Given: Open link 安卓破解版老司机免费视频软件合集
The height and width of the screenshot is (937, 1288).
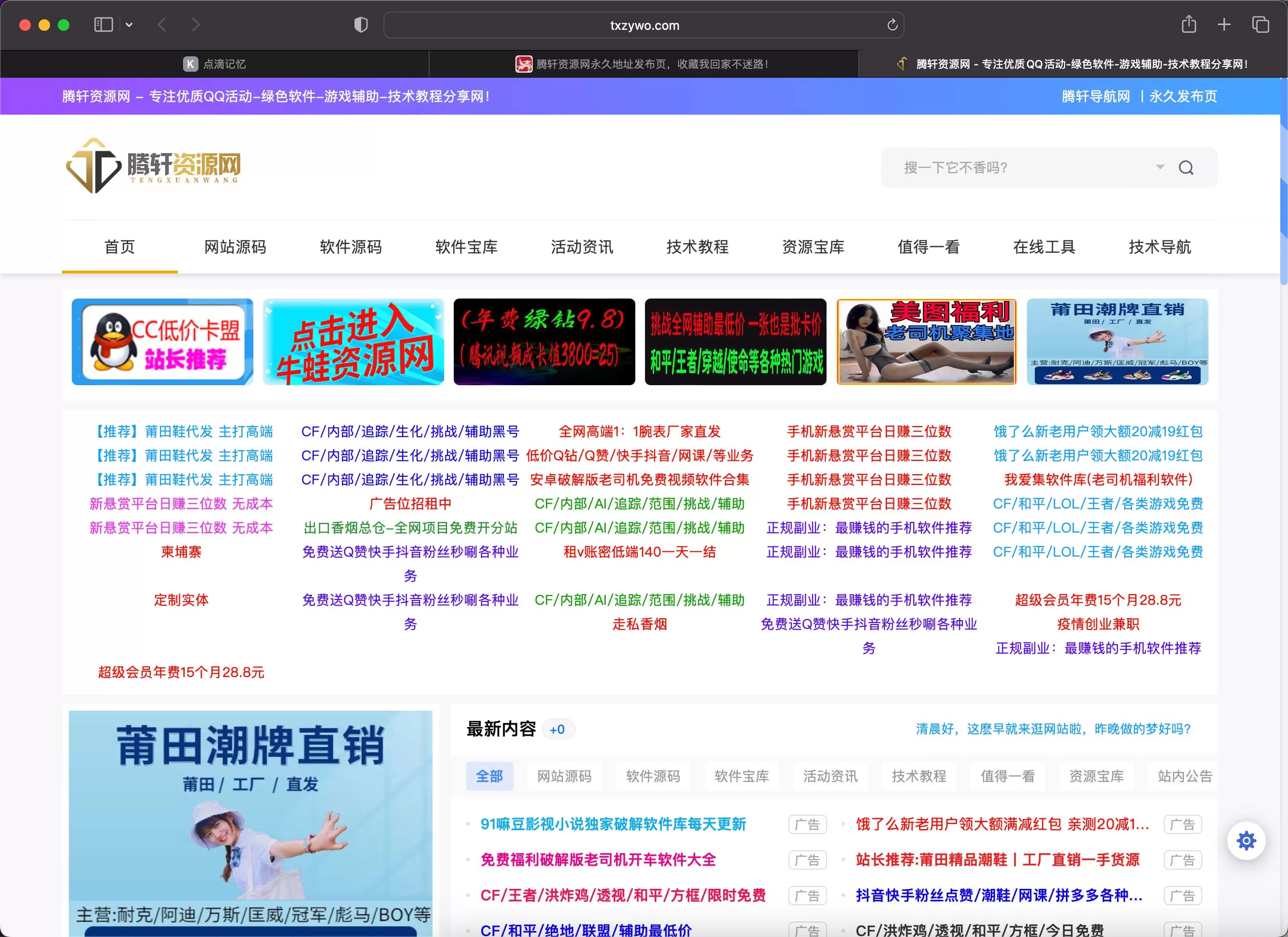Looking at the screenshot, I should click(640, 480).
